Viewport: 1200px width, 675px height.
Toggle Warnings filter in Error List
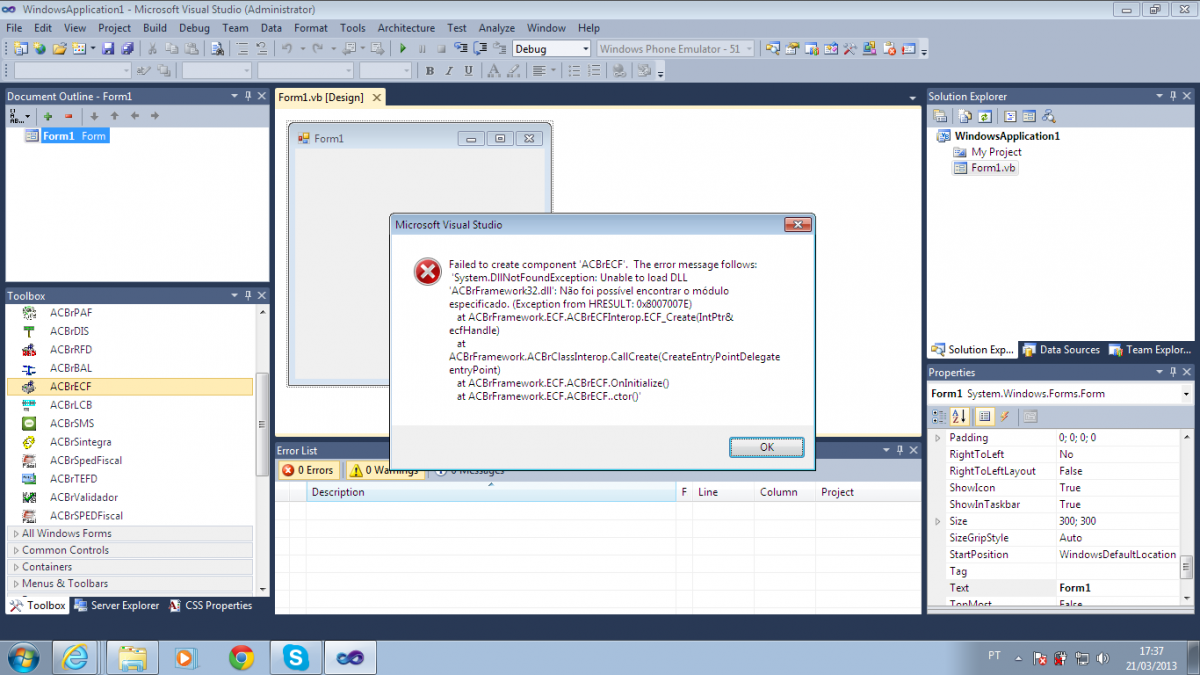(x=384, y=470)
